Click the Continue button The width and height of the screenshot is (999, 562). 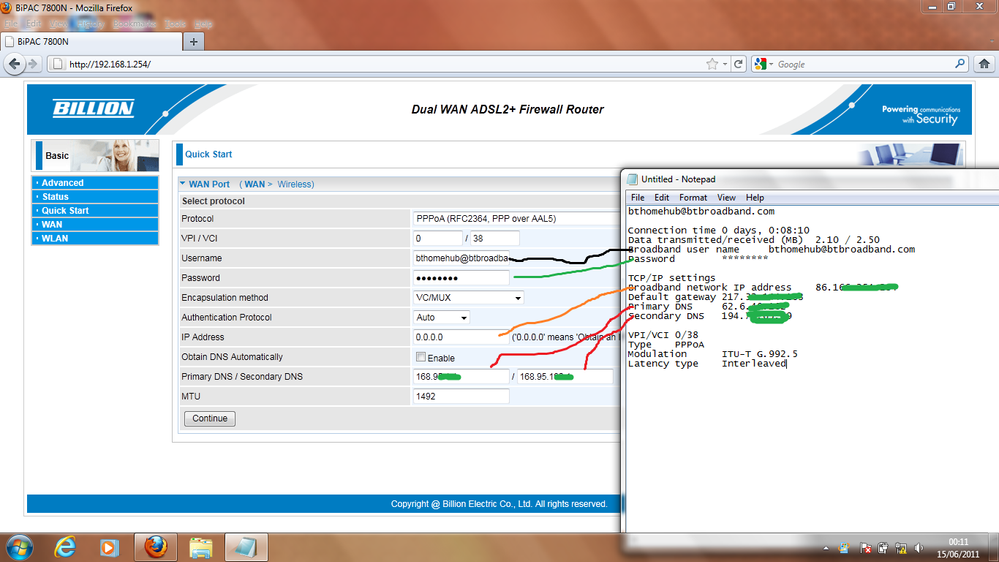[x=210, y=419]
